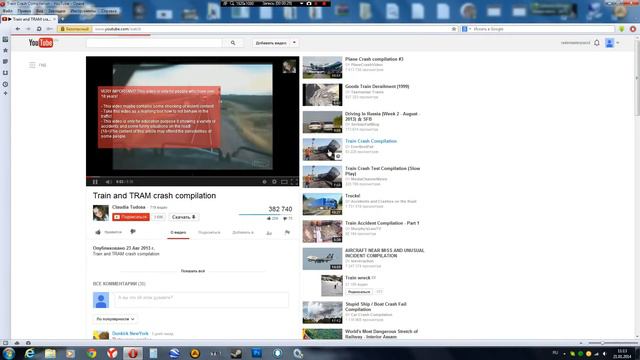Open the player settings gear
The width and height of the screenshot is (640, 360).
[x=274, y=182]
